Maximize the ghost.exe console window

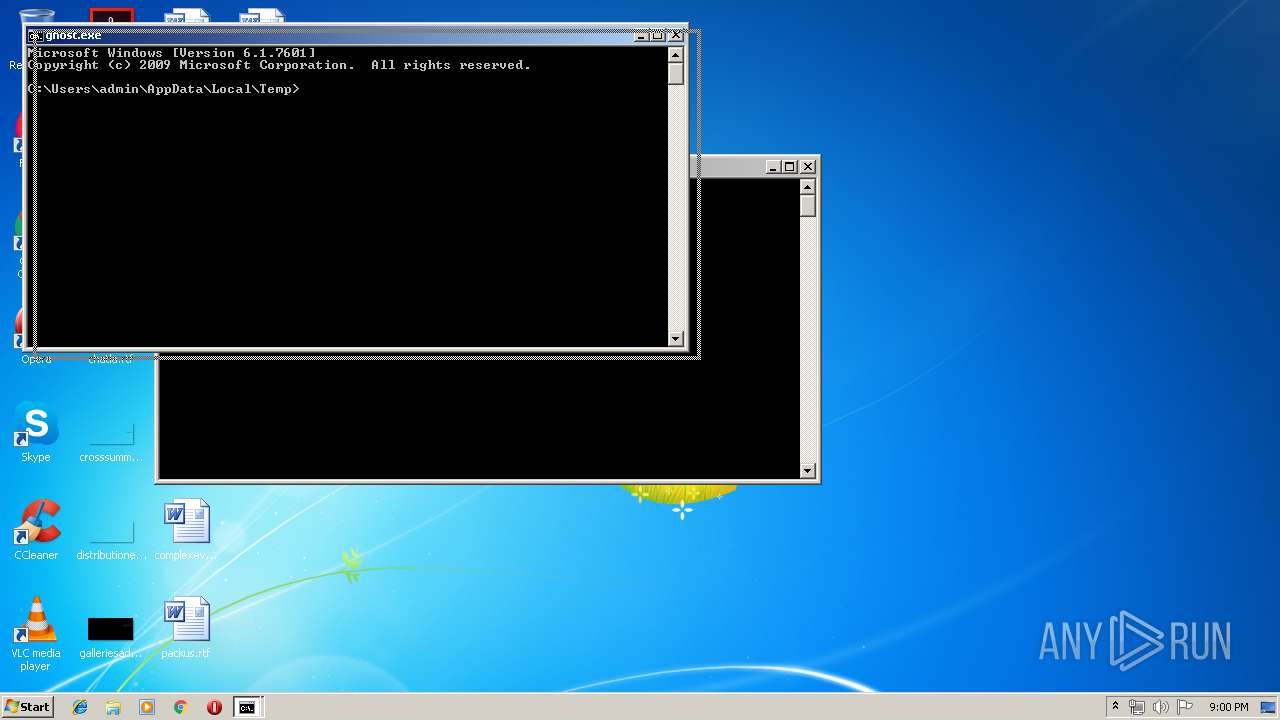click(658, 35)
